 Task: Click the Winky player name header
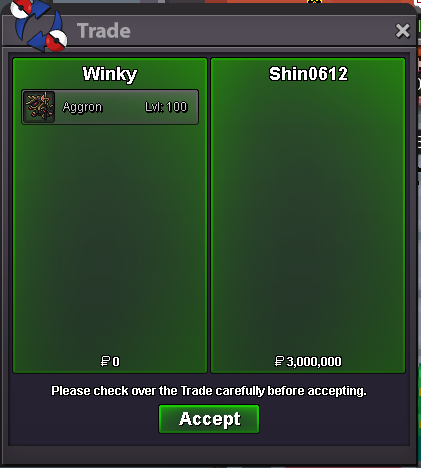coord(110,74)
